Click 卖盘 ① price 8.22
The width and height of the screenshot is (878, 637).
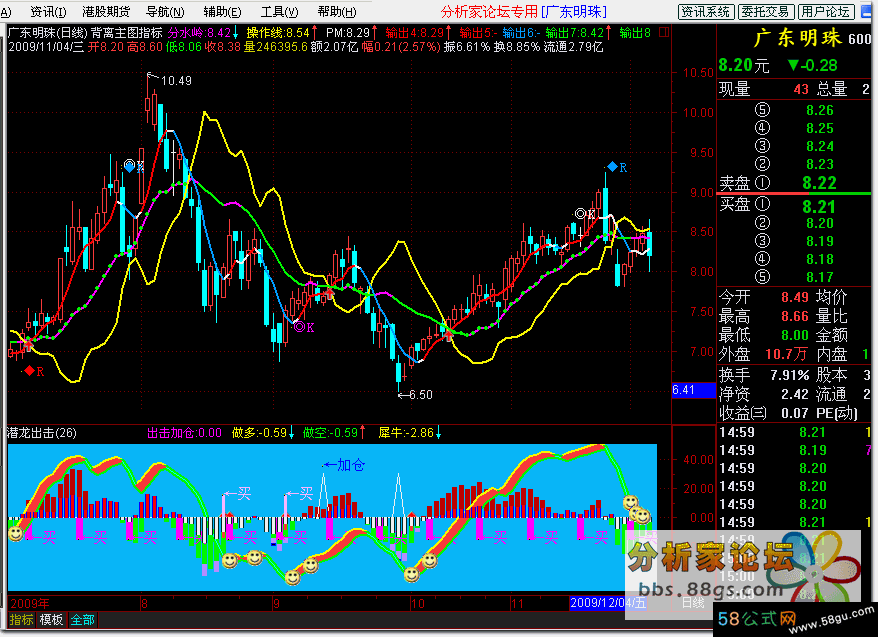(x=819, y=182)
